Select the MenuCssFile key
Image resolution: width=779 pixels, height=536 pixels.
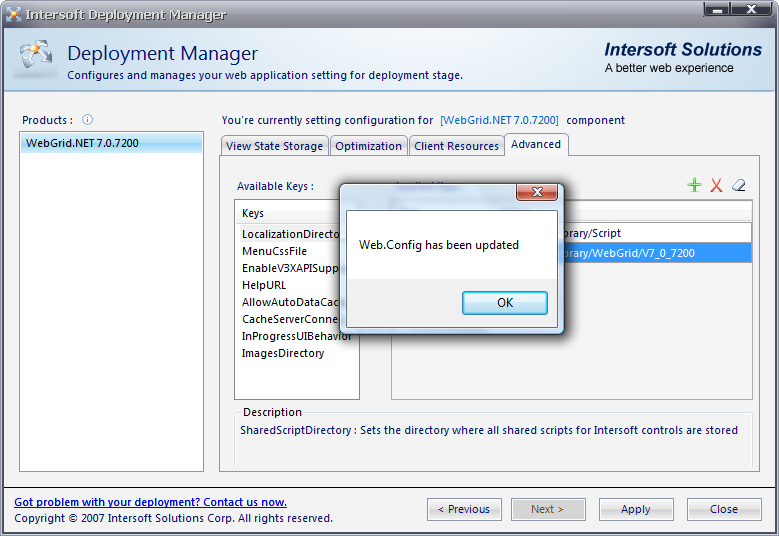click(x=274, y=251)
